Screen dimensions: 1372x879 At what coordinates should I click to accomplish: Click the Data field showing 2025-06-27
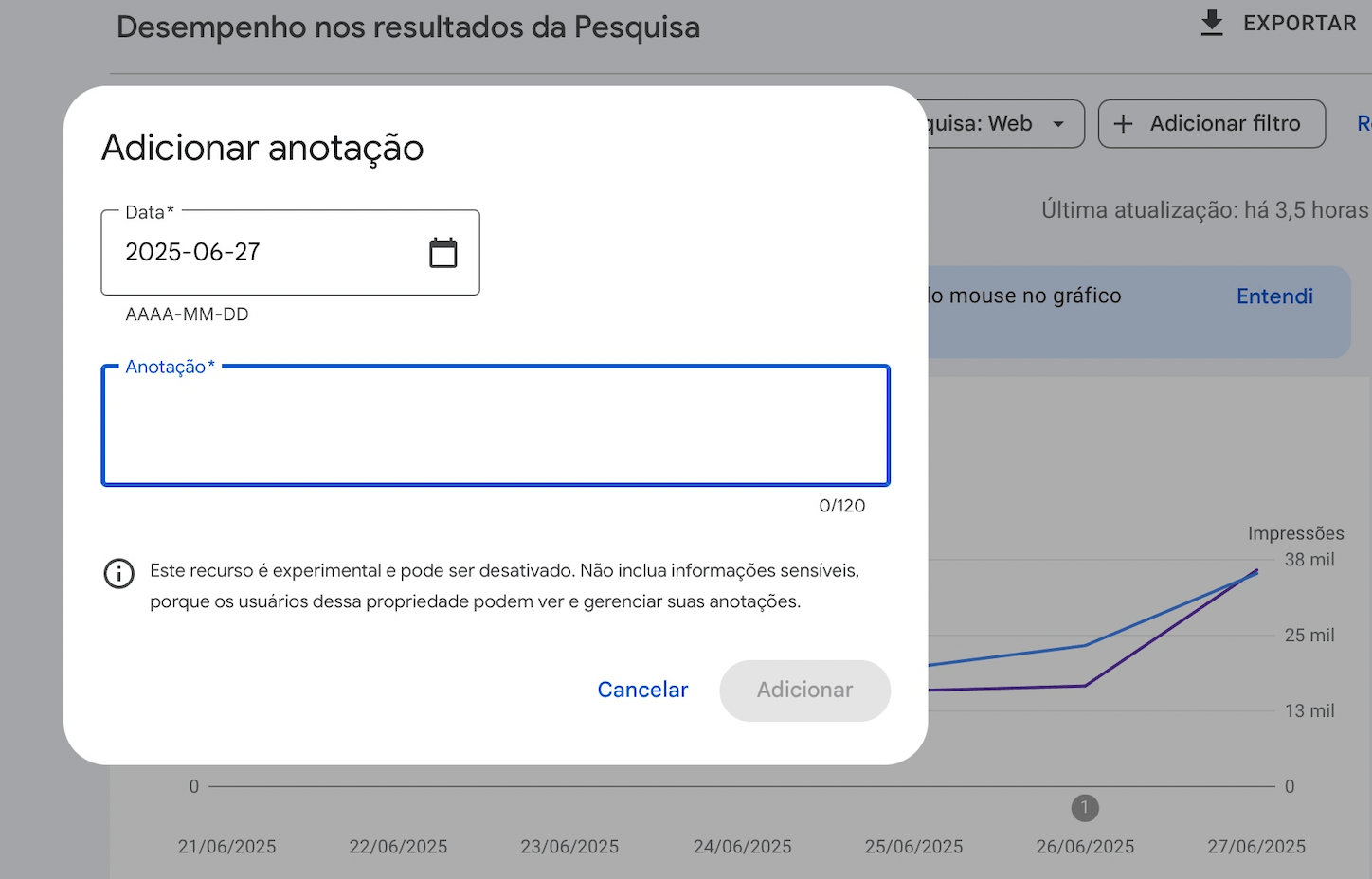pos(265,253)
